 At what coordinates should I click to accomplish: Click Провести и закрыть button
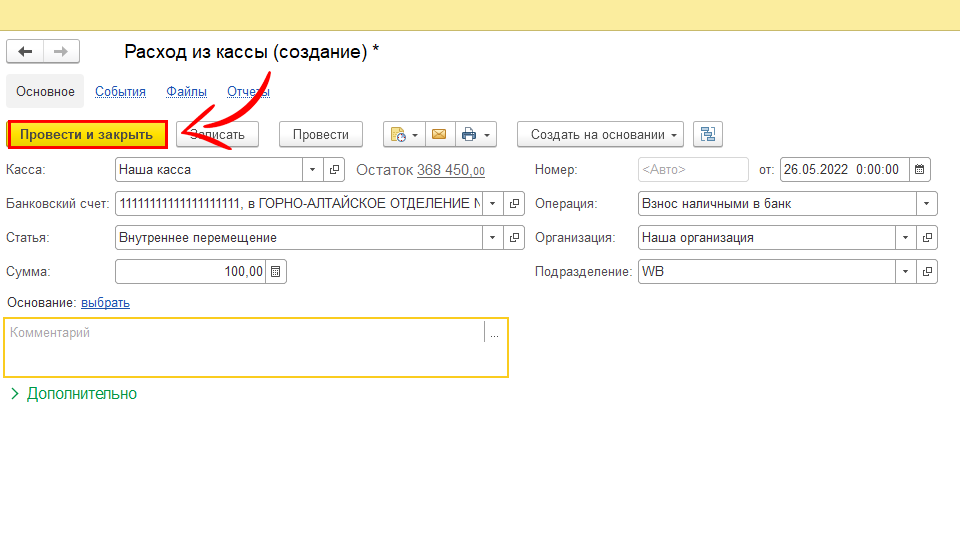[x=87, y=135]
